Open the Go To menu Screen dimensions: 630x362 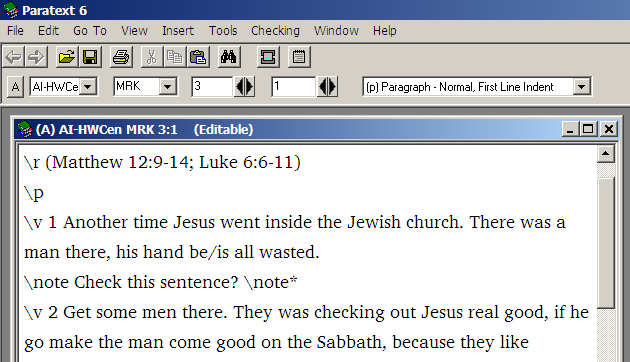point(90,31)
